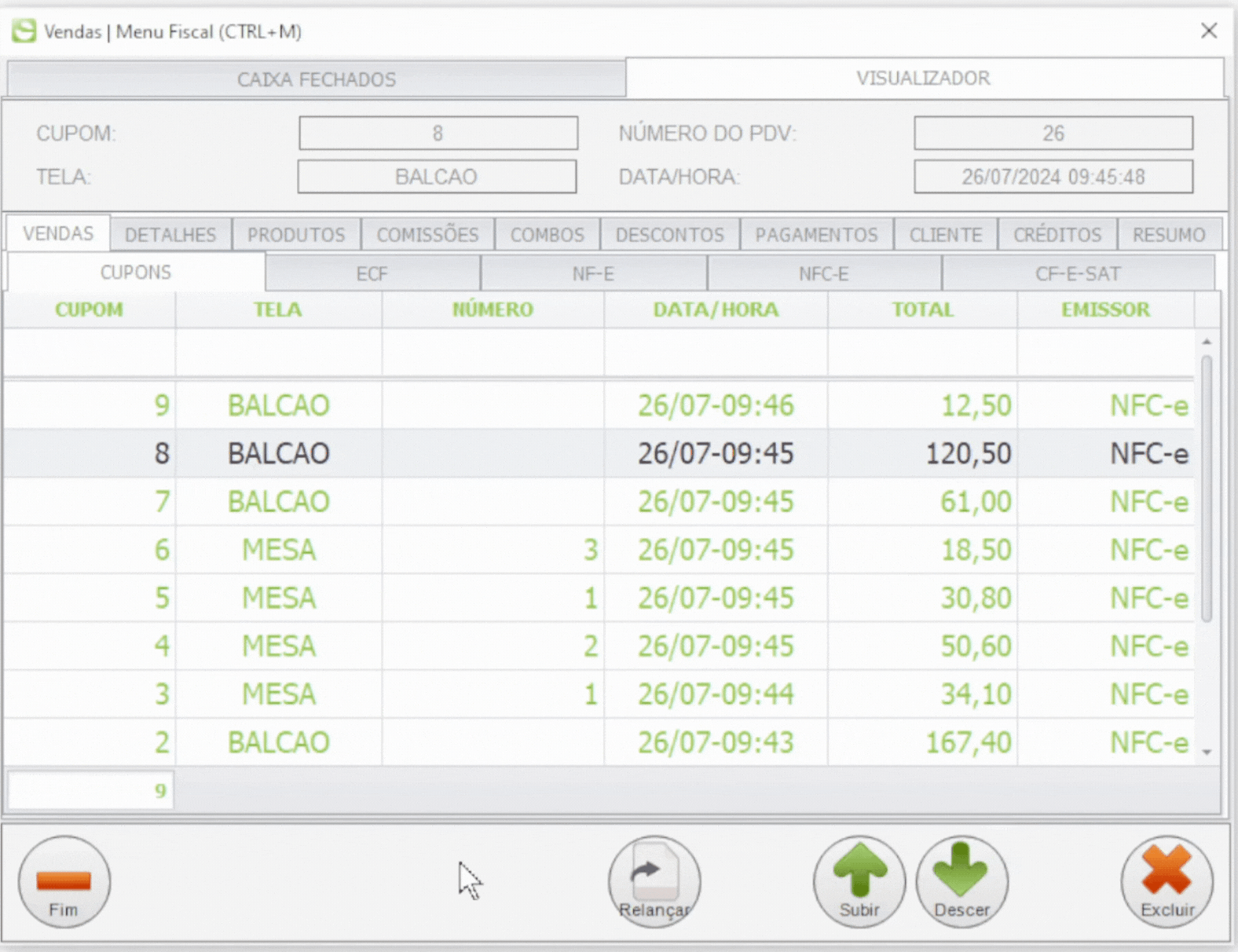Click the Fim button with red bar
This screenshot has width=1238, height=952.
coord(64,881)
